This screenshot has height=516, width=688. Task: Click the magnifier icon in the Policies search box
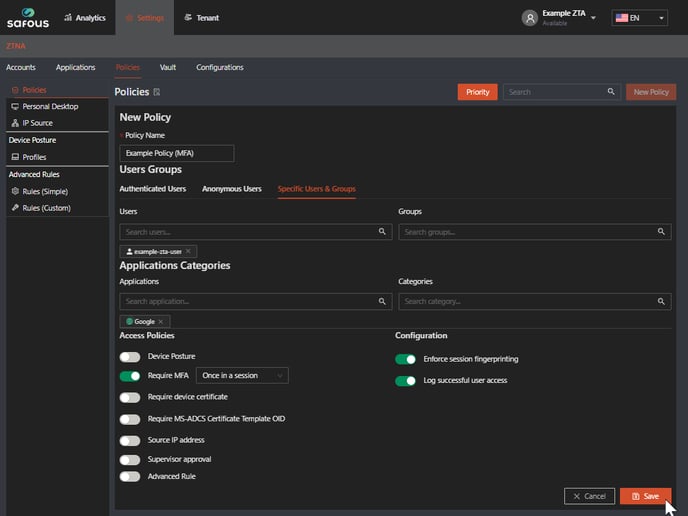coord(611,92)
